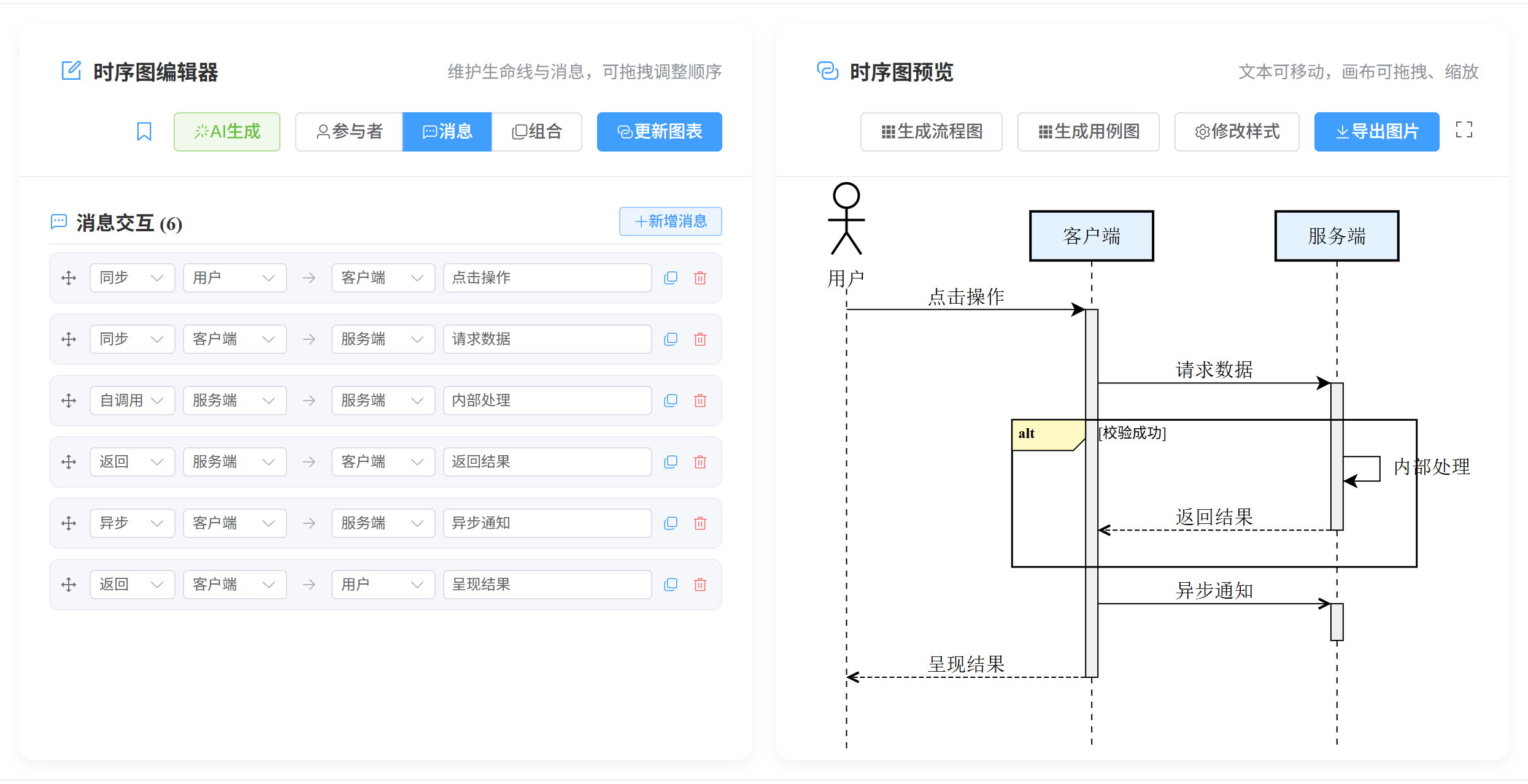Click the 更新图表 button
This screenshot has width=1528, height=784.
tap(659, 131)
